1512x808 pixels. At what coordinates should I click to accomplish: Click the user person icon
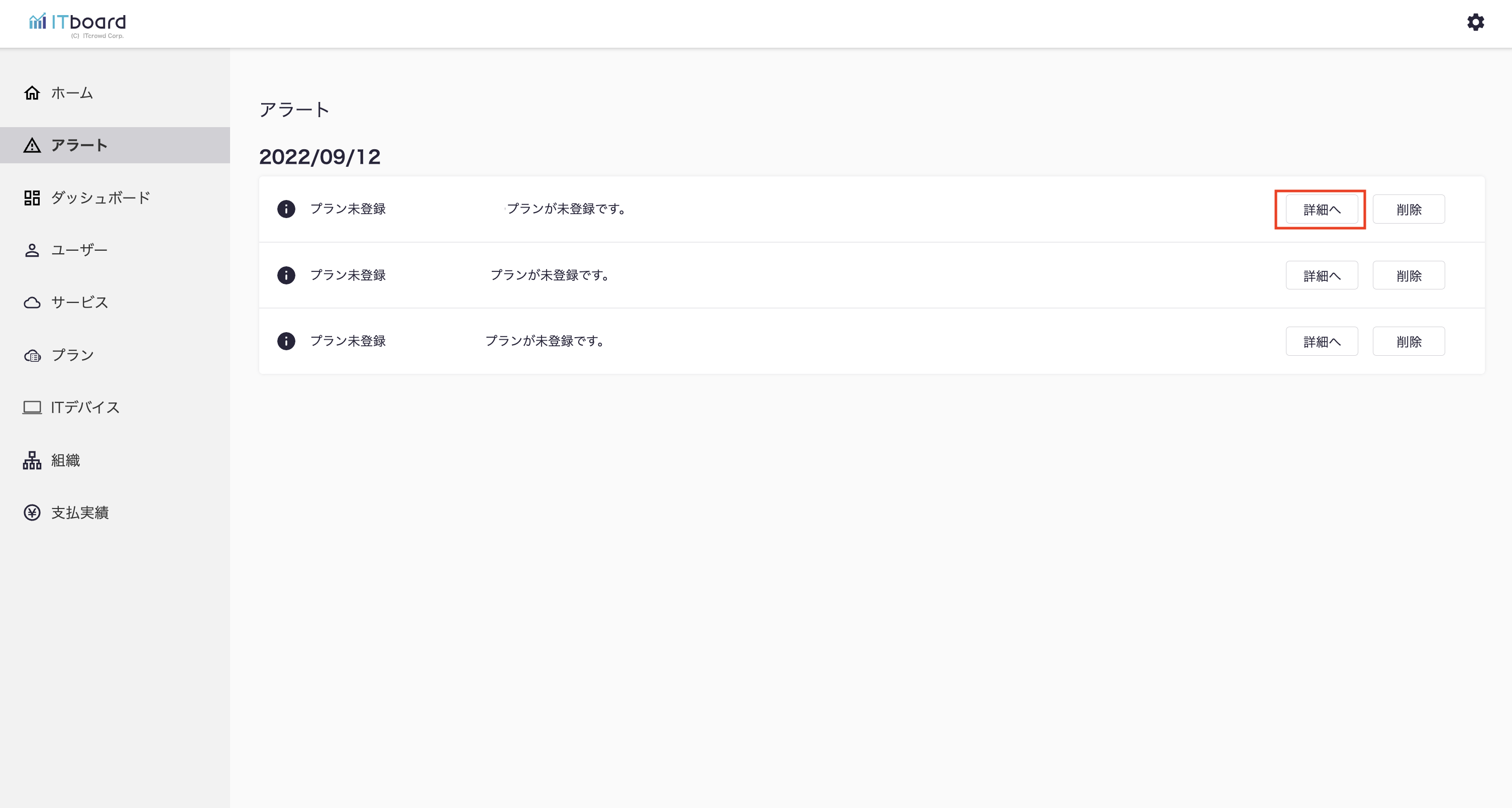click(32, 250)
